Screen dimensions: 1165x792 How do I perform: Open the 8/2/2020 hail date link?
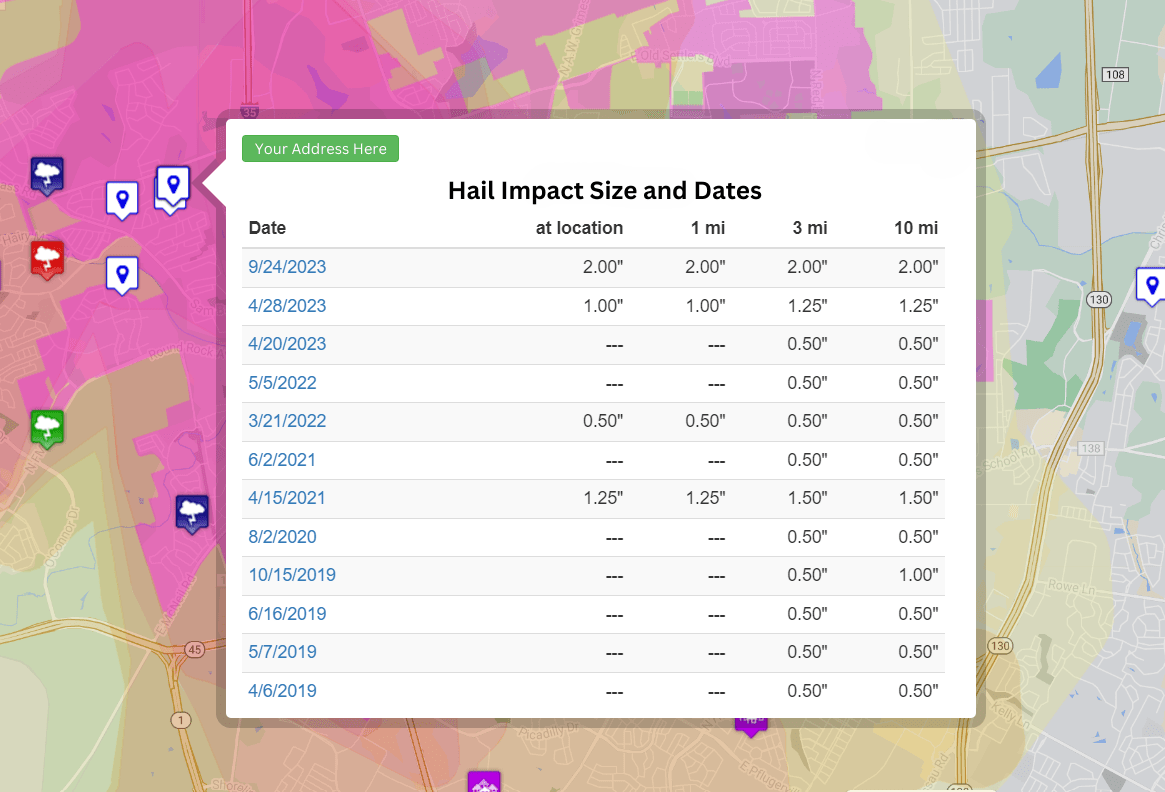(282, 536)
